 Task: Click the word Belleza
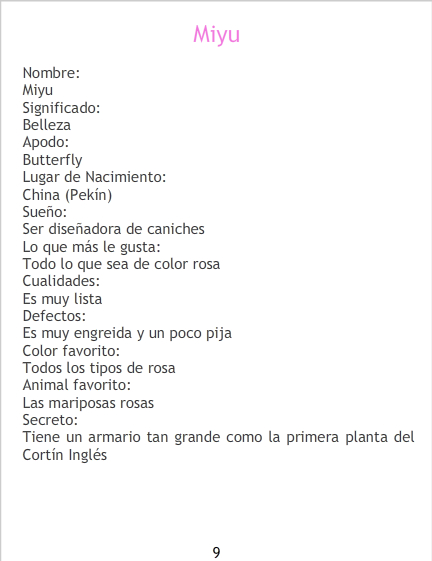click(47, 125)
